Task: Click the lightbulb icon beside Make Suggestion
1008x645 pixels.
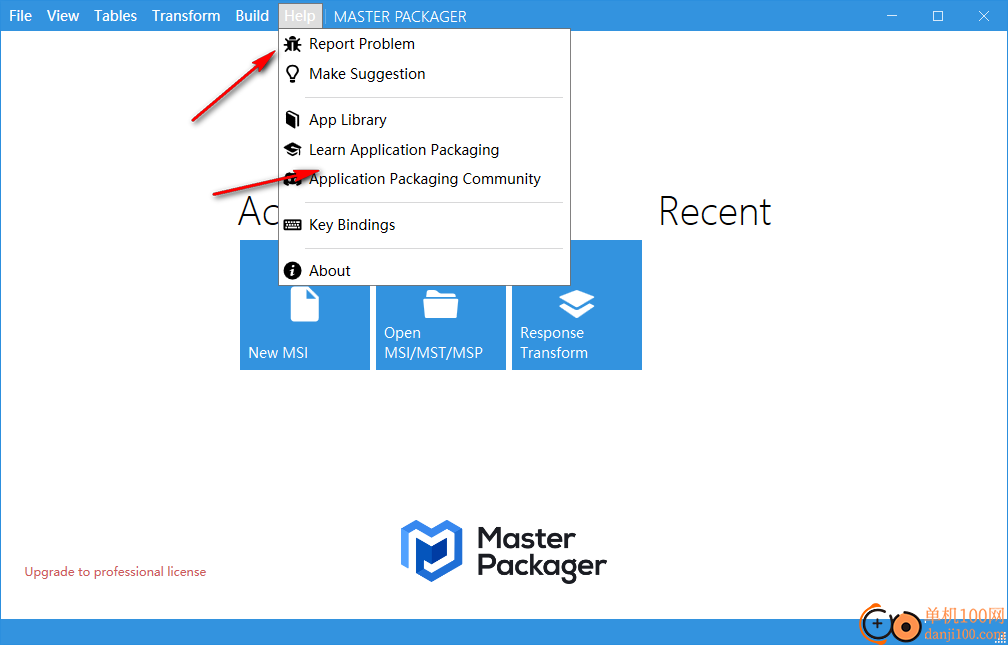Action: pyautogui.click(x=292, y=74)
